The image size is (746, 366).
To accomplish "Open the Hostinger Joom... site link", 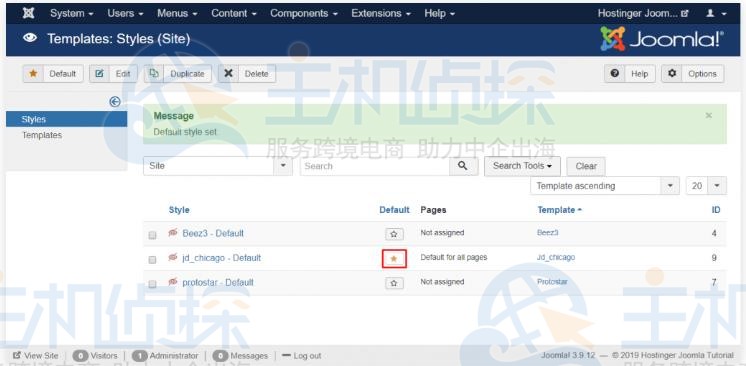I will (x=643, y=13).
